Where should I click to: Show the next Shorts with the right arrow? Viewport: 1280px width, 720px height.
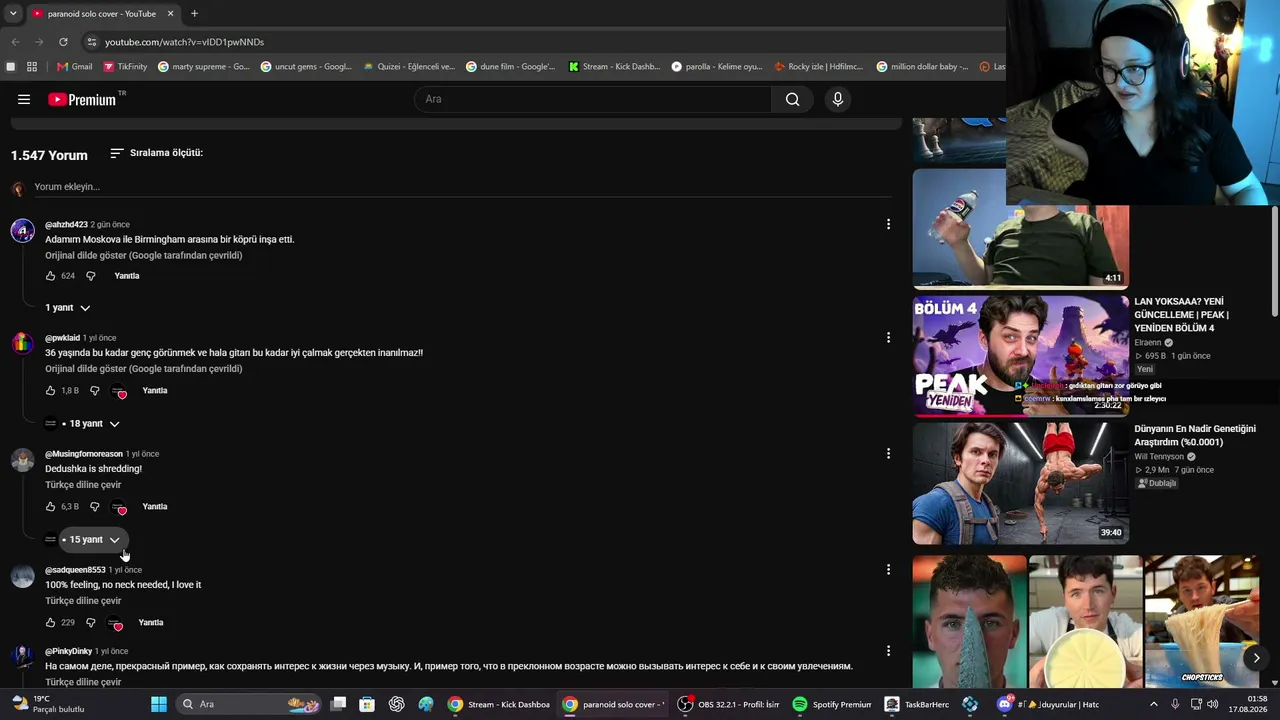1256,657
